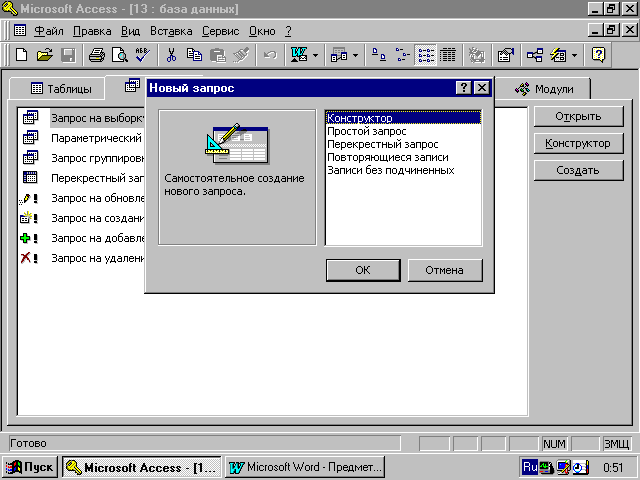Screen dimensions: 640x480
Task: Select the Запрос на создание query
Action: [83, 218]
